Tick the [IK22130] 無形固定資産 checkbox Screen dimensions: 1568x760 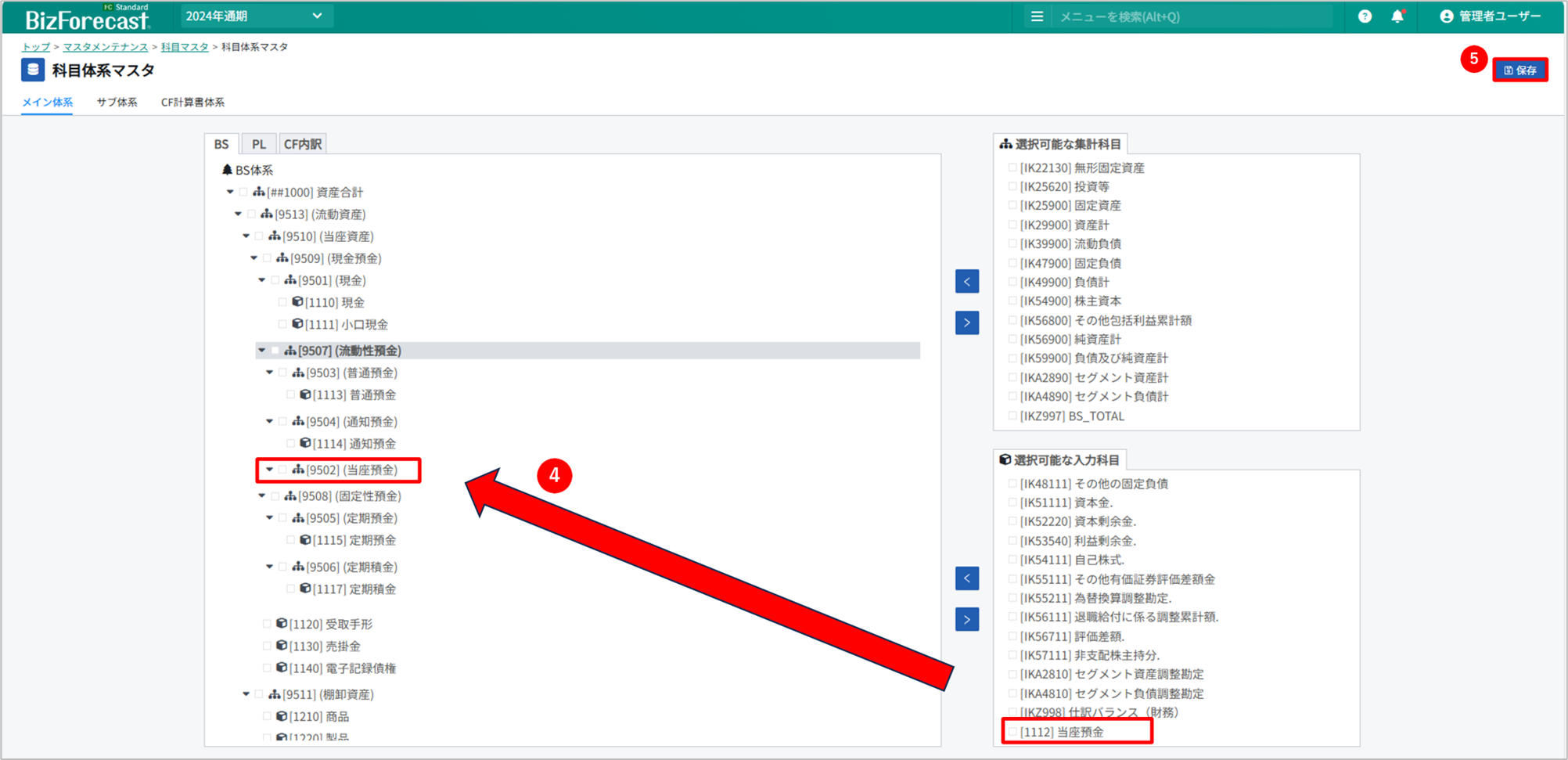(1012, 167)
